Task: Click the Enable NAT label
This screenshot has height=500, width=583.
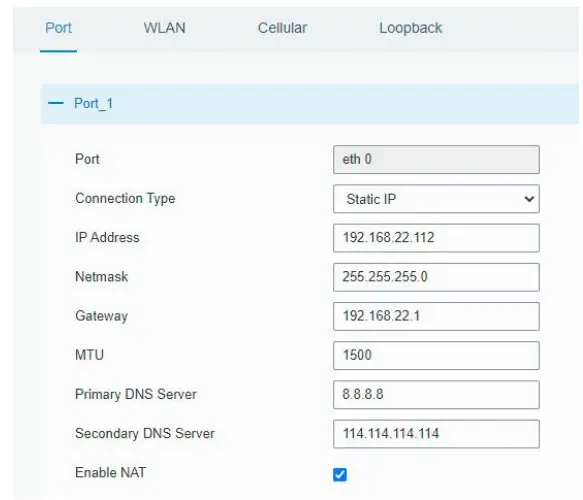Action: [110, 472]
